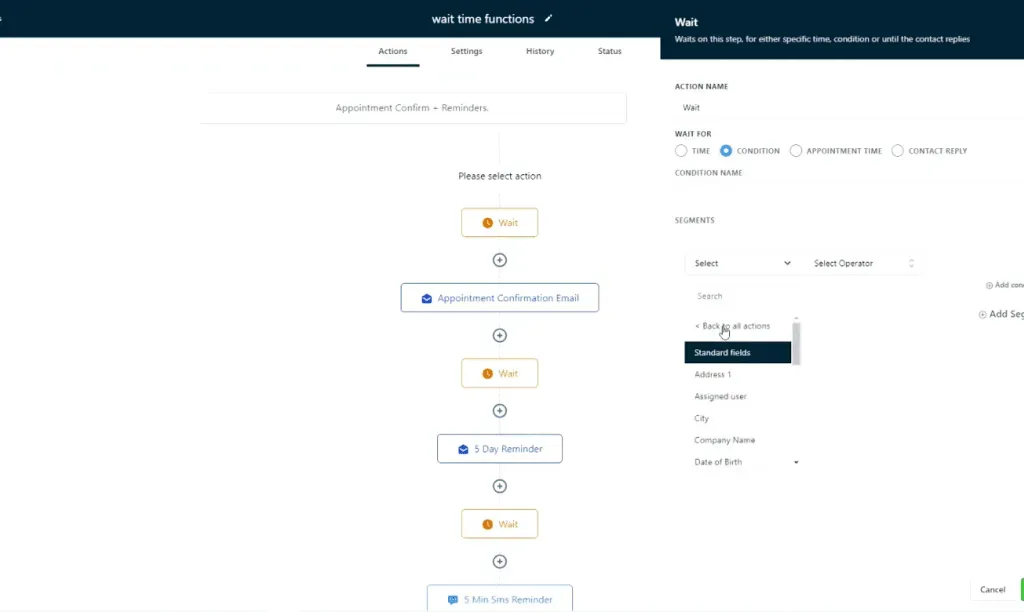Click clock icon in third Wait step

[487, 524]
